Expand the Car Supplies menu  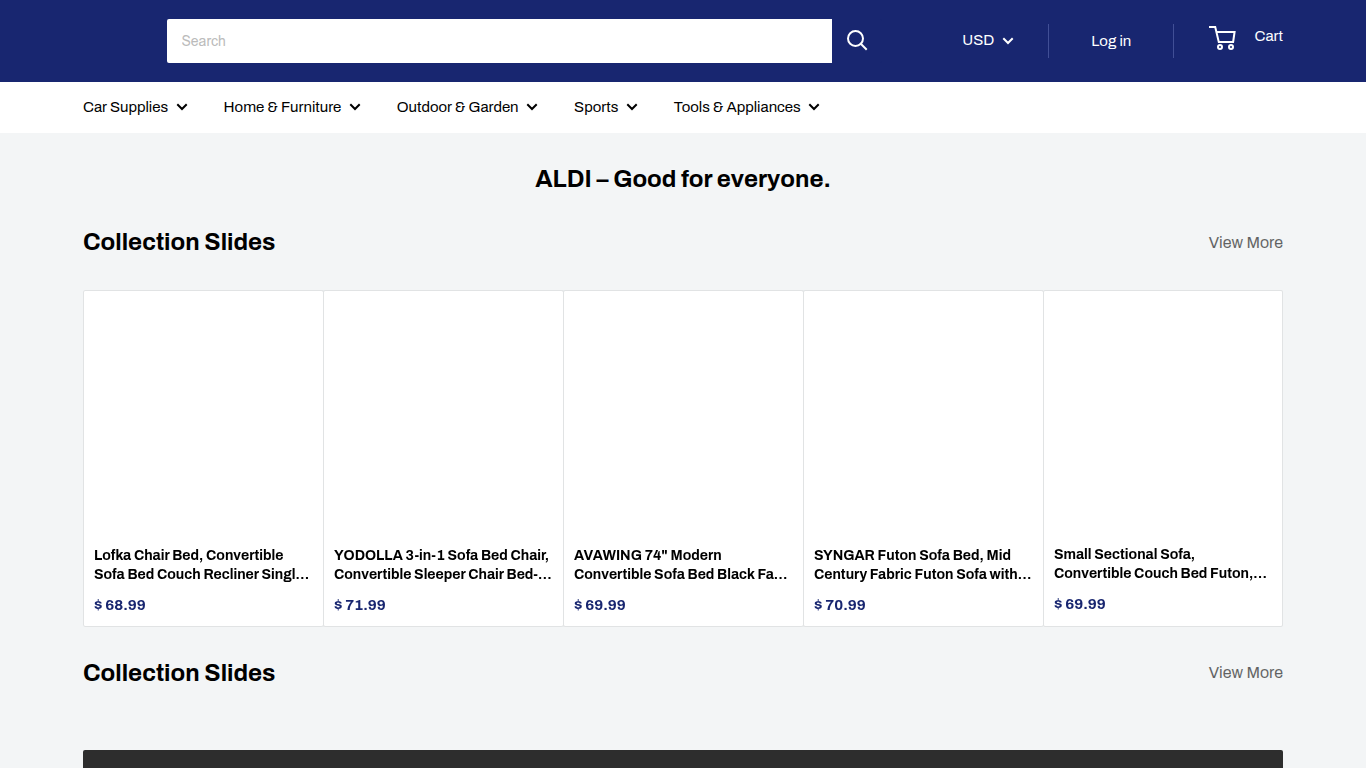click(x=135, y=107)
